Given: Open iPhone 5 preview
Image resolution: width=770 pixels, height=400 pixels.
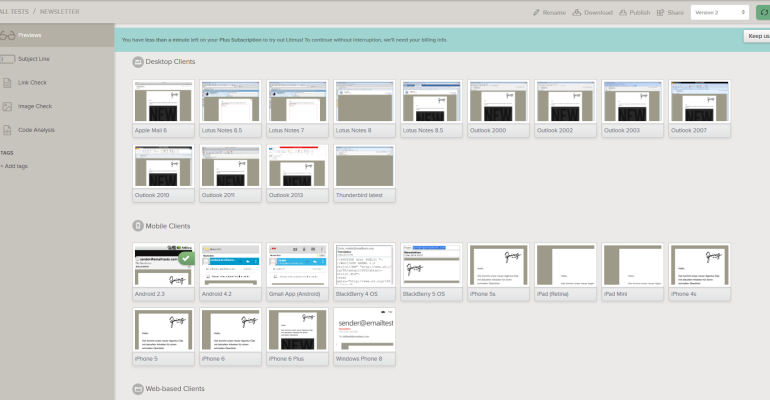Looking at the screenshot, I should coord(164,336).
